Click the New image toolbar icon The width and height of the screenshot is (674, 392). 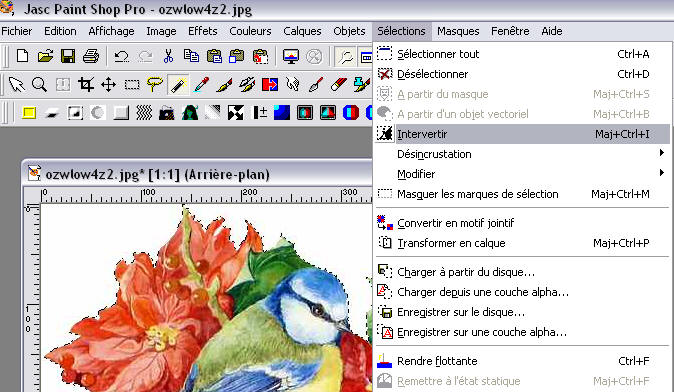point(22,56)
